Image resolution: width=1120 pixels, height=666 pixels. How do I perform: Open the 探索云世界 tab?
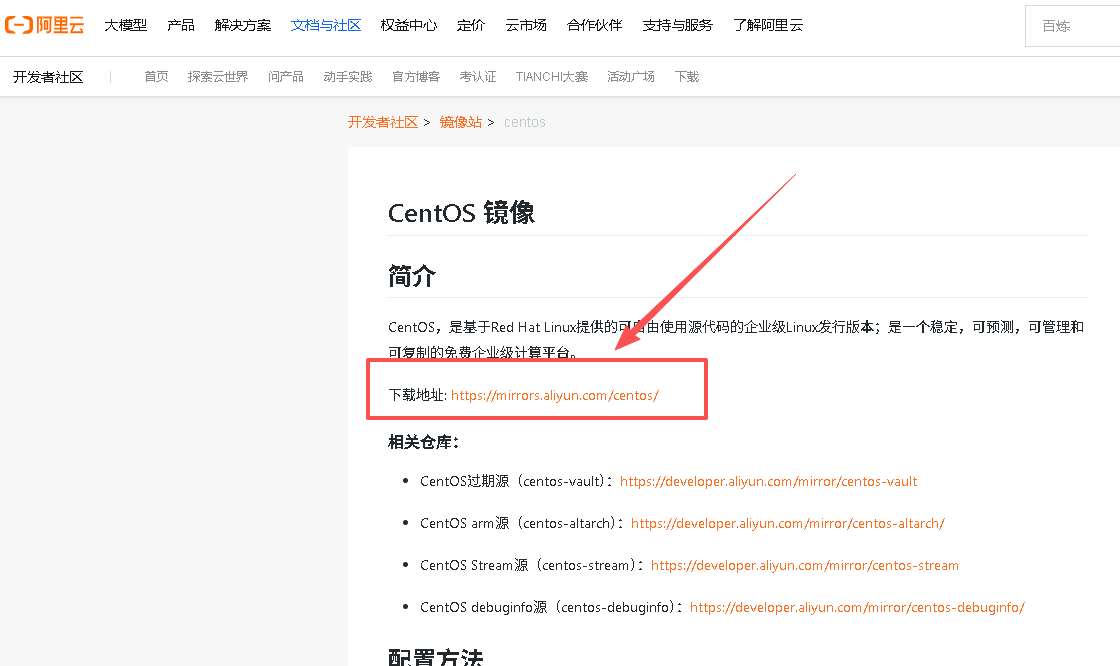(x=218, y=76)
